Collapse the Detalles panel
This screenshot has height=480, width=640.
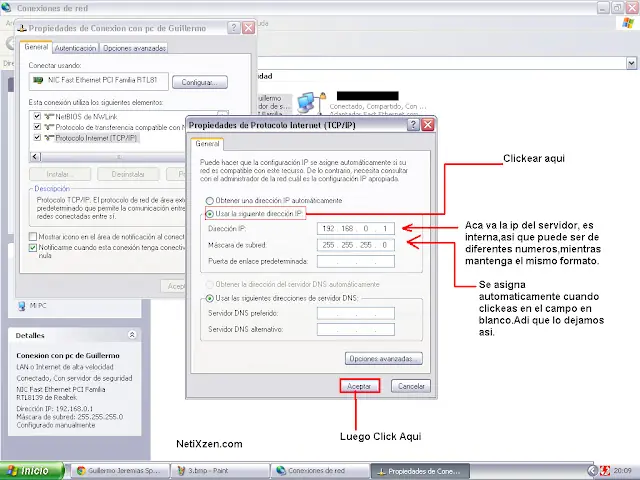tap(132, 335)
